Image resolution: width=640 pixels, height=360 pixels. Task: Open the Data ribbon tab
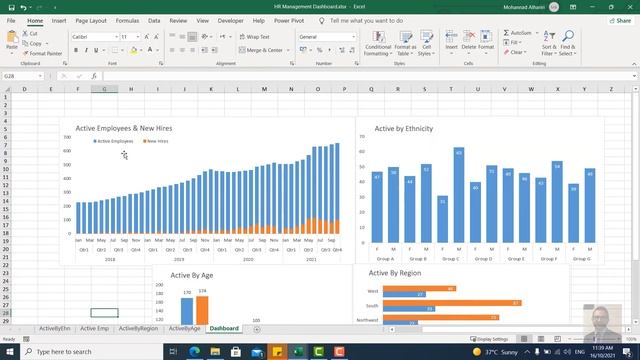pyautogui.click(x=154, y=20)
